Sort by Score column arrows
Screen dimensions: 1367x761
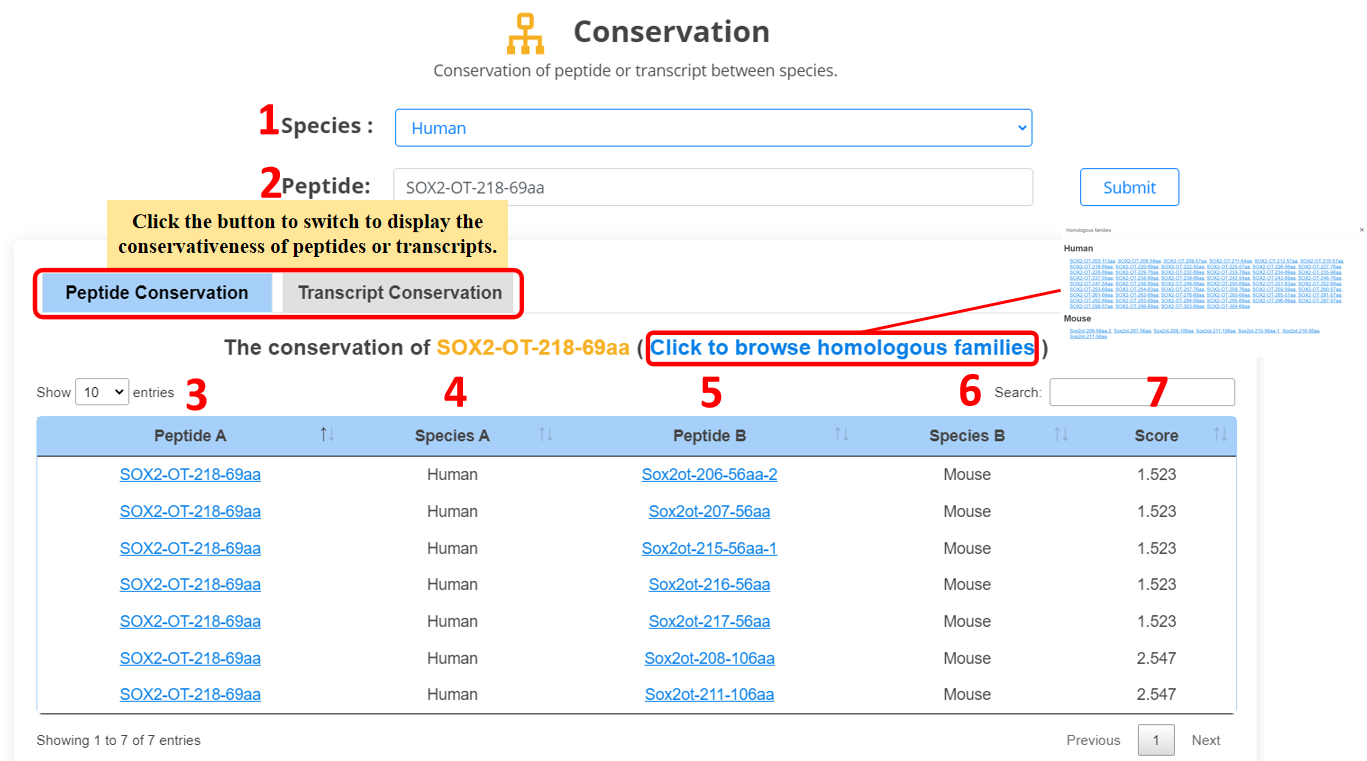coord(1220,435)
